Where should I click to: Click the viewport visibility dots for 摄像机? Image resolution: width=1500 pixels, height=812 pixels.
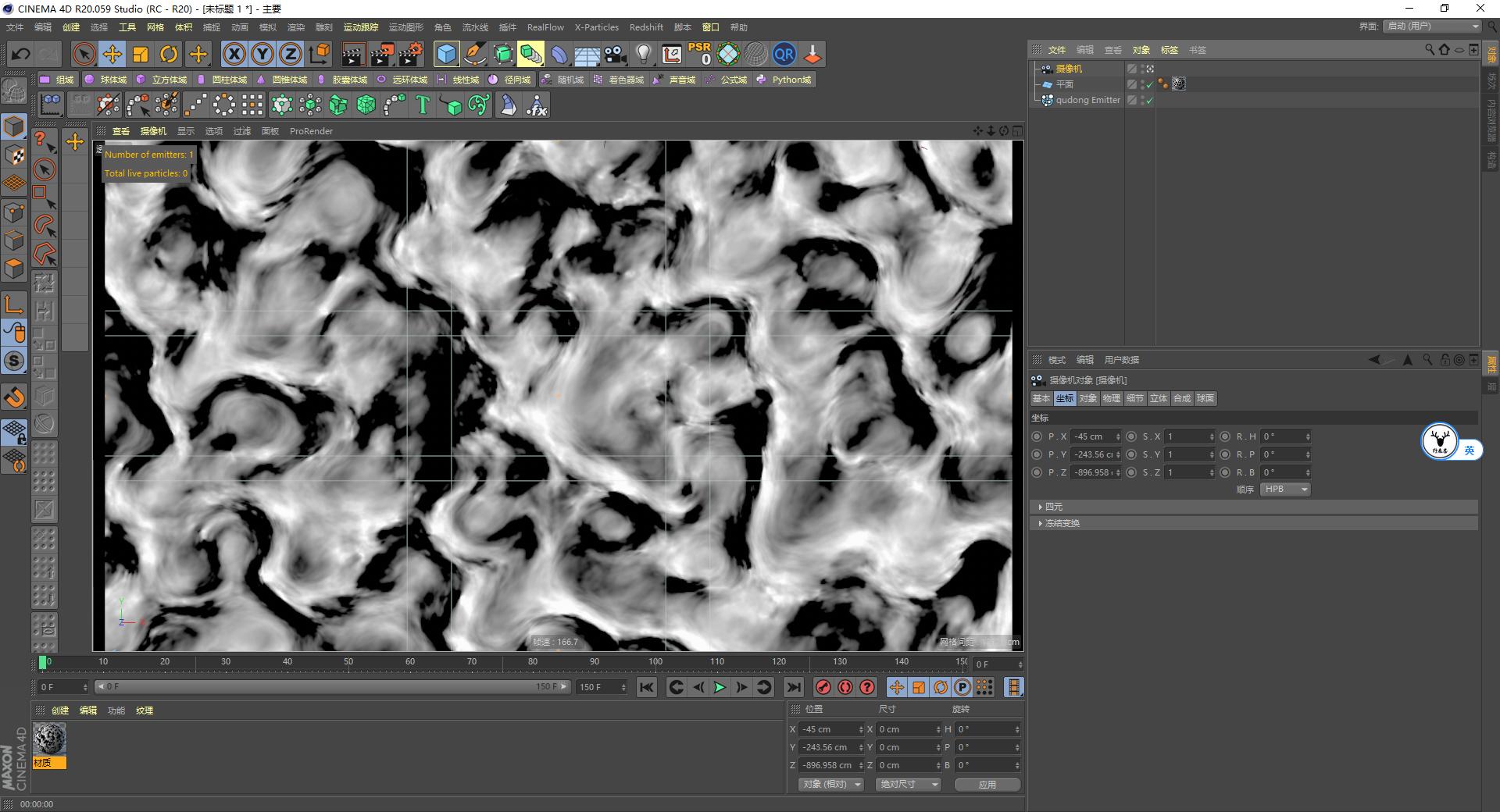[x=1142, y=69]
